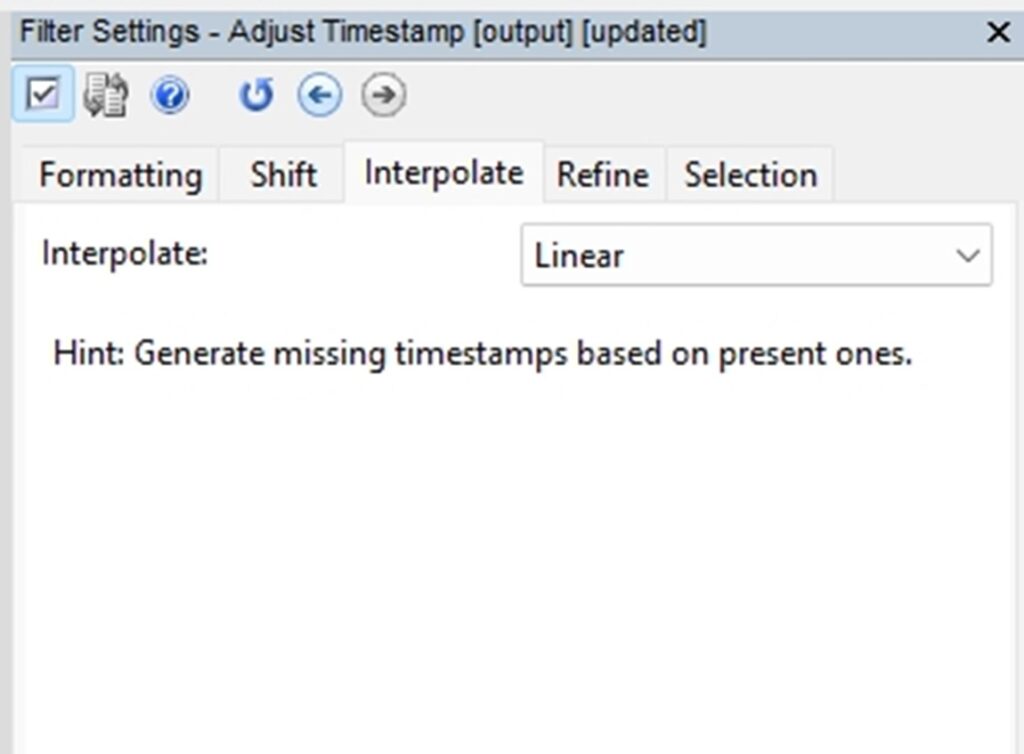Open the Interpolate dropdown showing Linear

click(757, 255)
